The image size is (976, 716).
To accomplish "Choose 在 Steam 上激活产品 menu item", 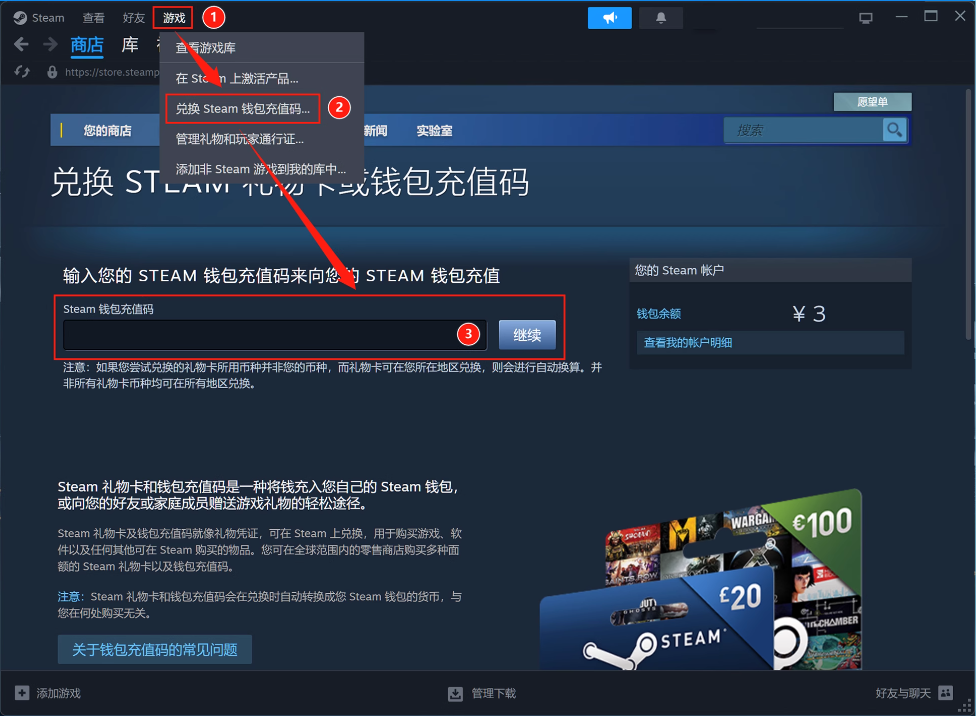I will (237, 78).
